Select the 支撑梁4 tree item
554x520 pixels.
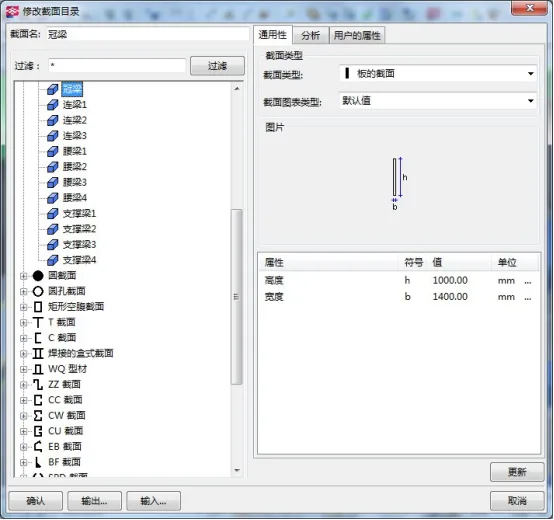pos(79,260)
